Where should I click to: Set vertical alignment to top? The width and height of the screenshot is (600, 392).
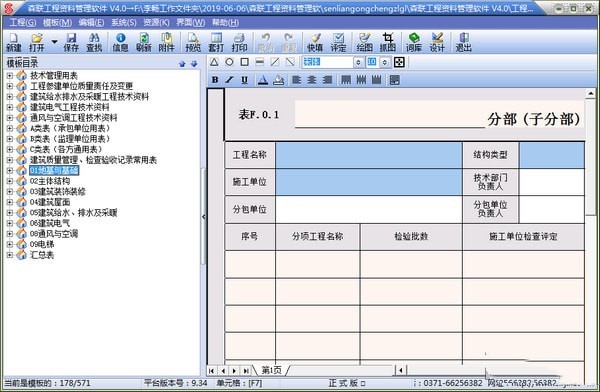[346, 80]
